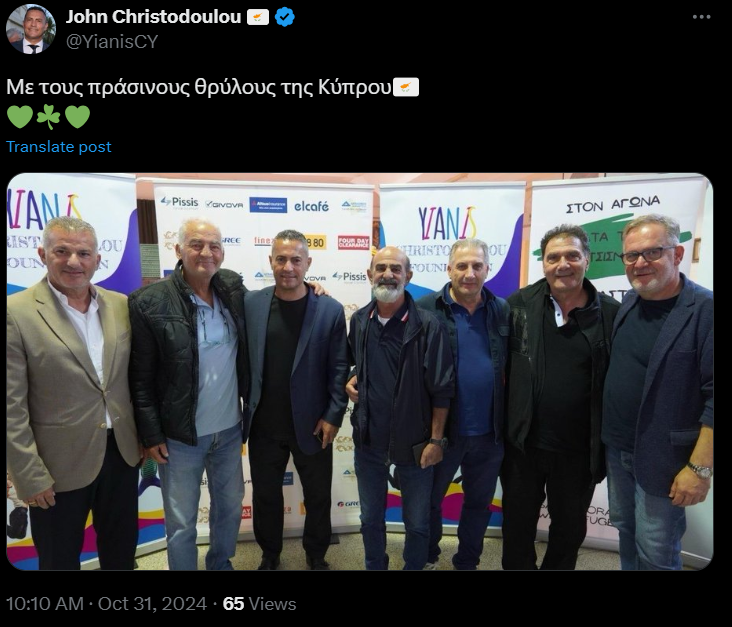View the 65 Views count details
Viewport: 732px width, 627px height.
[x=259, y=604]
